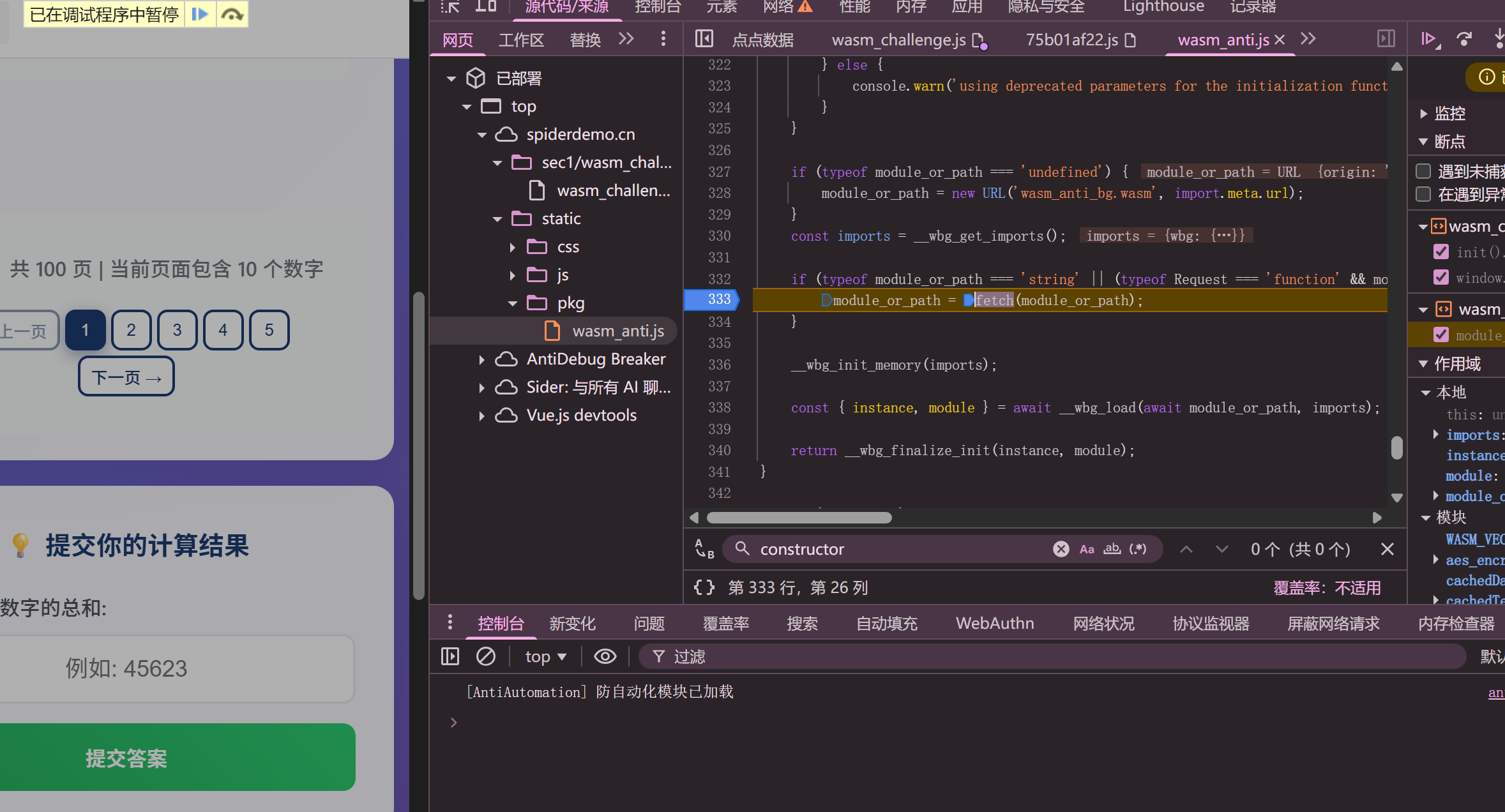The image size is (1505, 812).
Task: Go to page 3 in pagination
Action: (177, 330)
